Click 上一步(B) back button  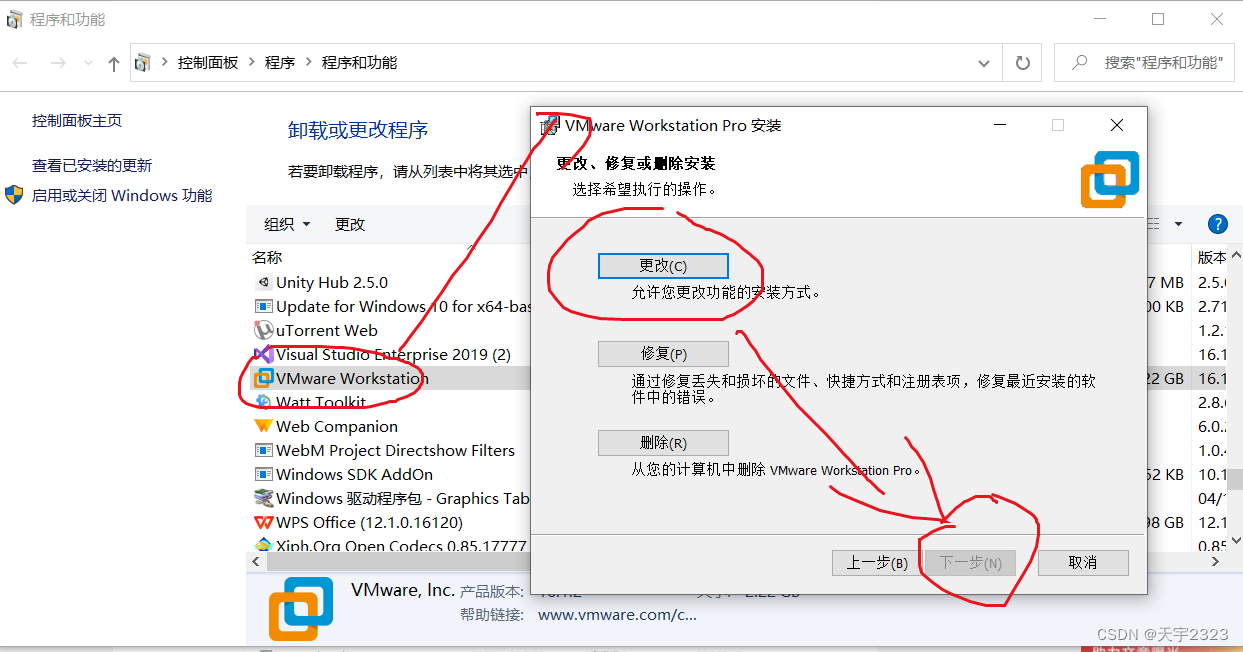(x=877, y=563)
